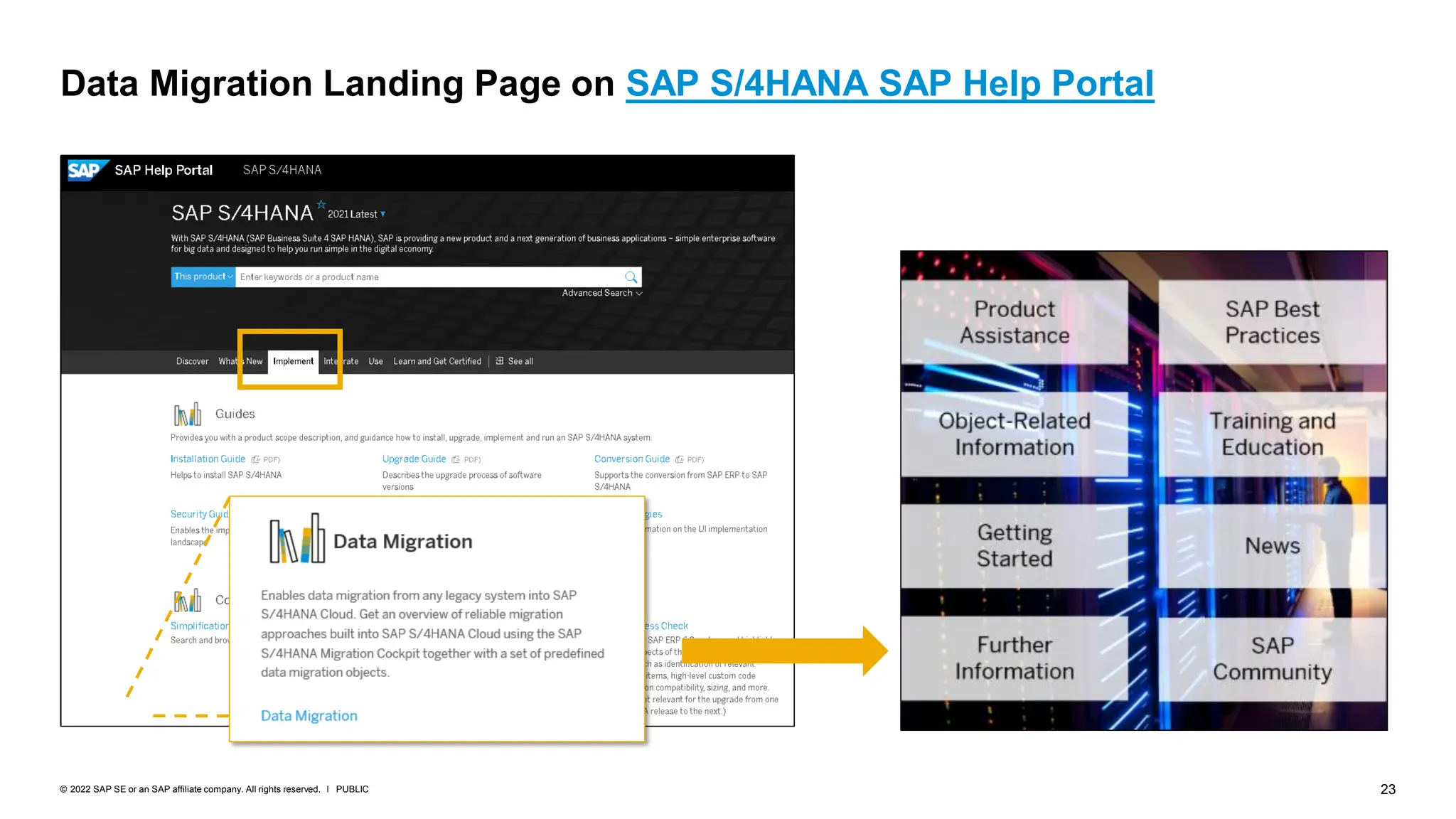This screenshot has width=1456, height=819.
Task: Click the Data Migration link in popup
Action: 309,716
